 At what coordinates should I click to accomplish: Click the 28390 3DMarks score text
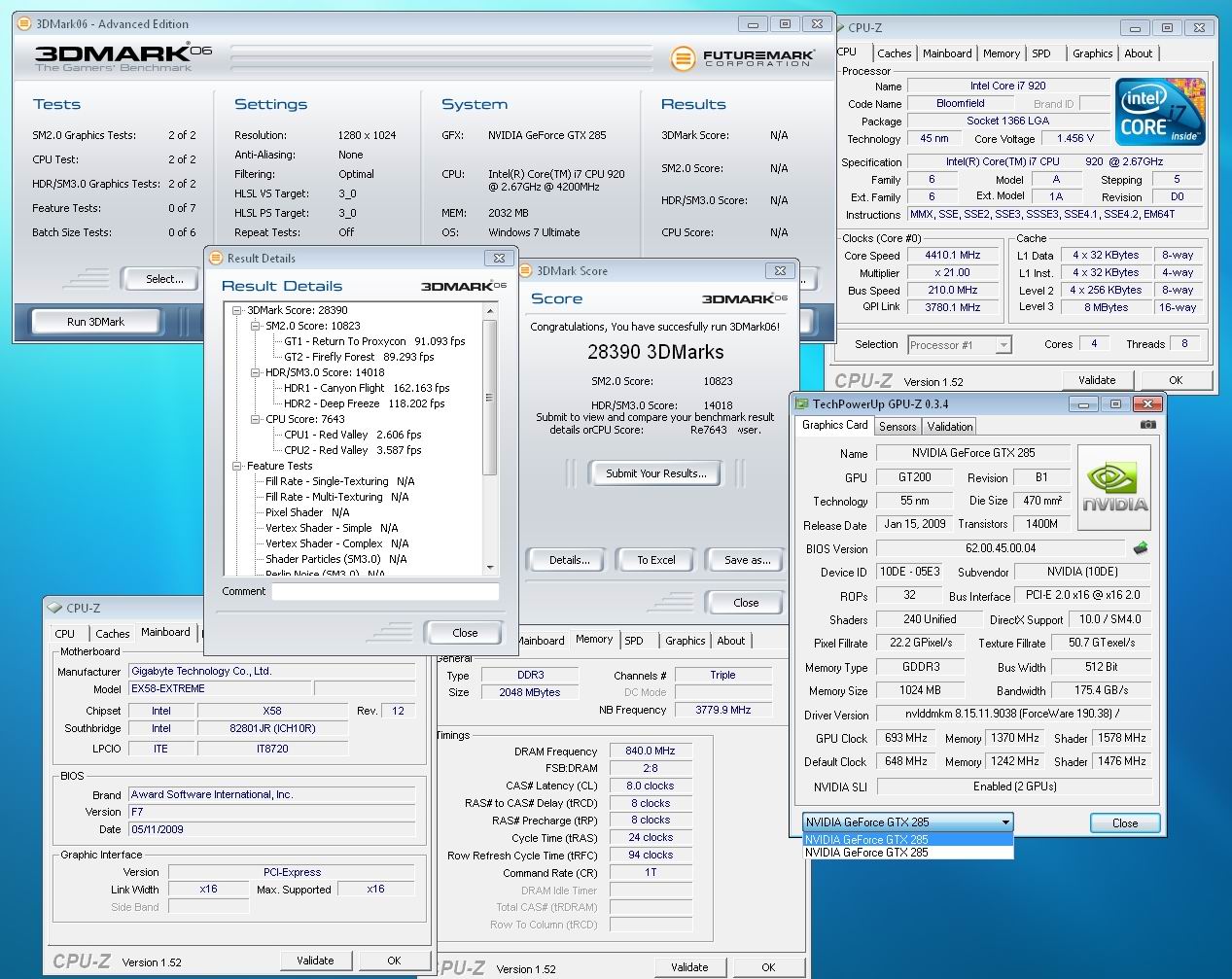(655, 352)
